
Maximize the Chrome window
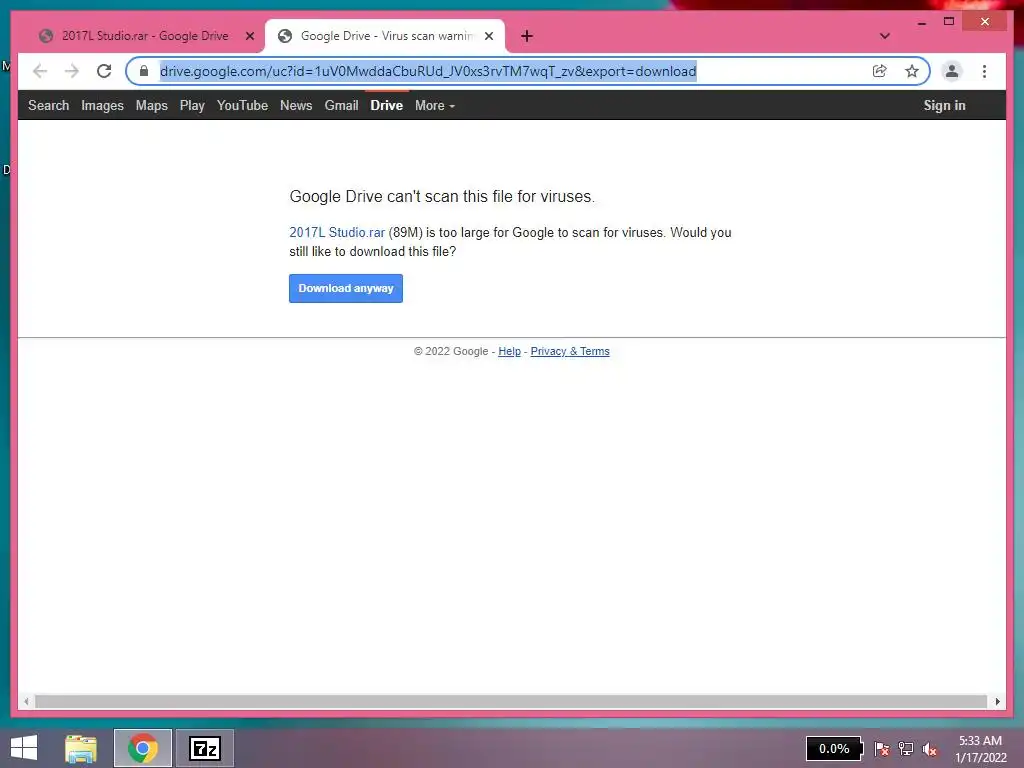click(x=949, y=22)
